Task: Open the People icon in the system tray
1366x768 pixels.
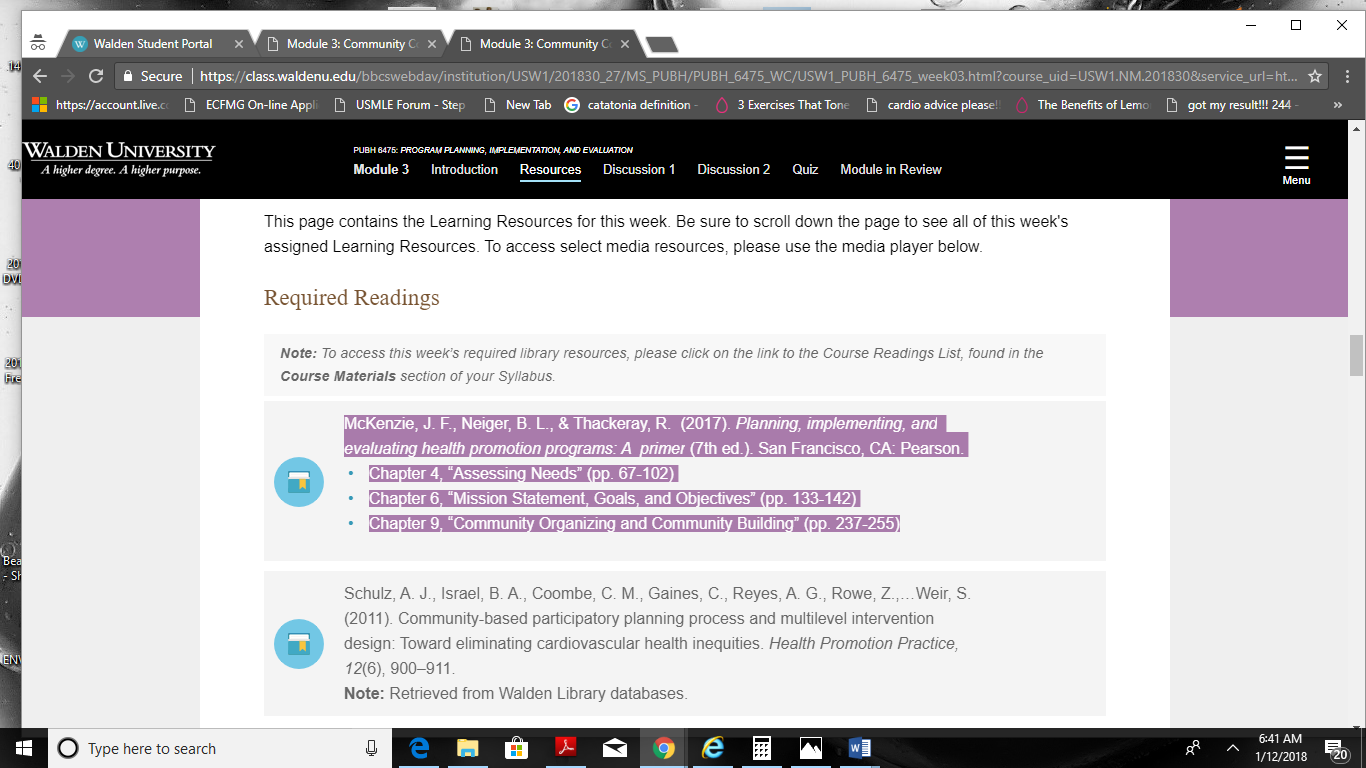Action: click(x=1193, y=748)
